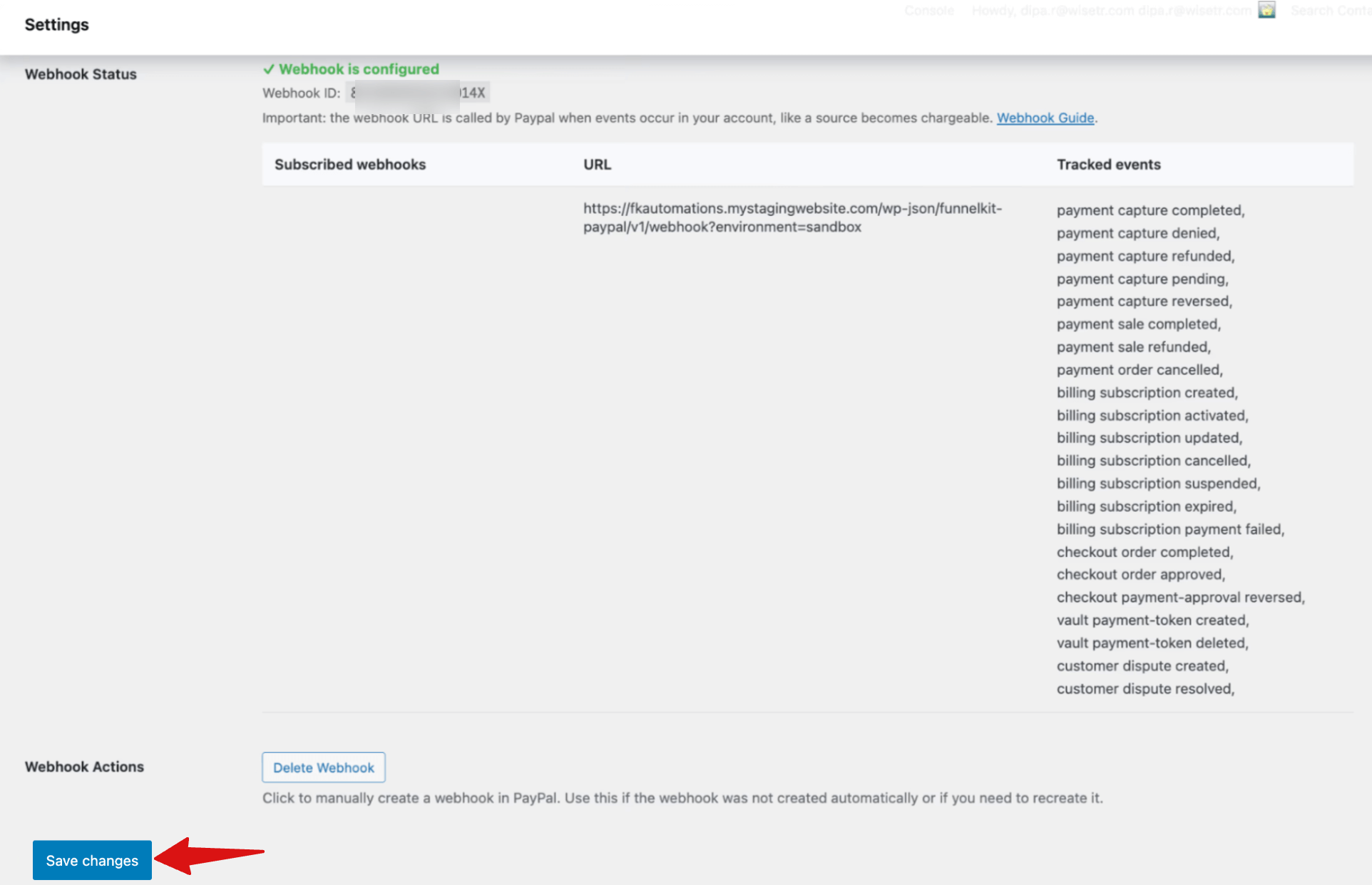Image resolution: width=1372 pixels, height=885 pixels.
Task: Click the Settings page heading
Action: pos(56,24)
